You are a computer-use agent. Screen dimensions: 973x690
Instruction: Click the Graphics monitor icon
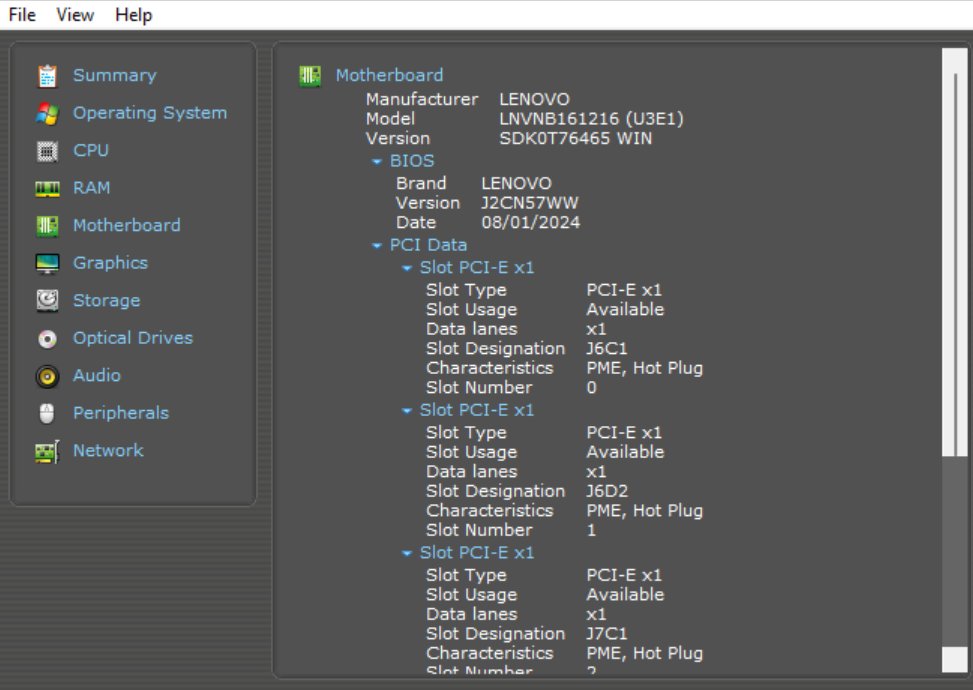coord(47,264)
